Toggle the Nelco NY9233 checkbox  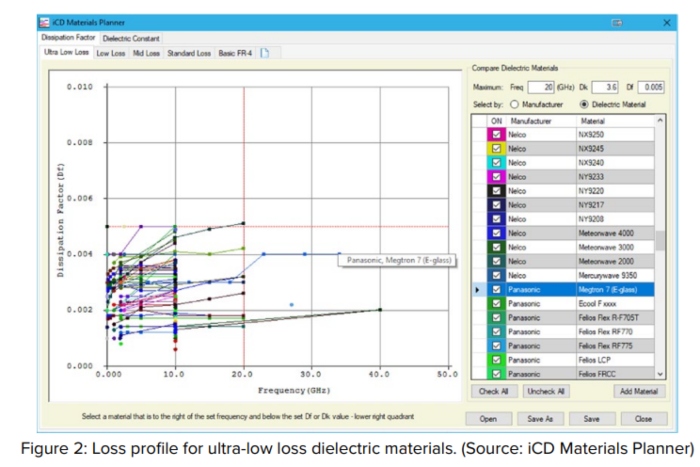[x=496, y=177]
